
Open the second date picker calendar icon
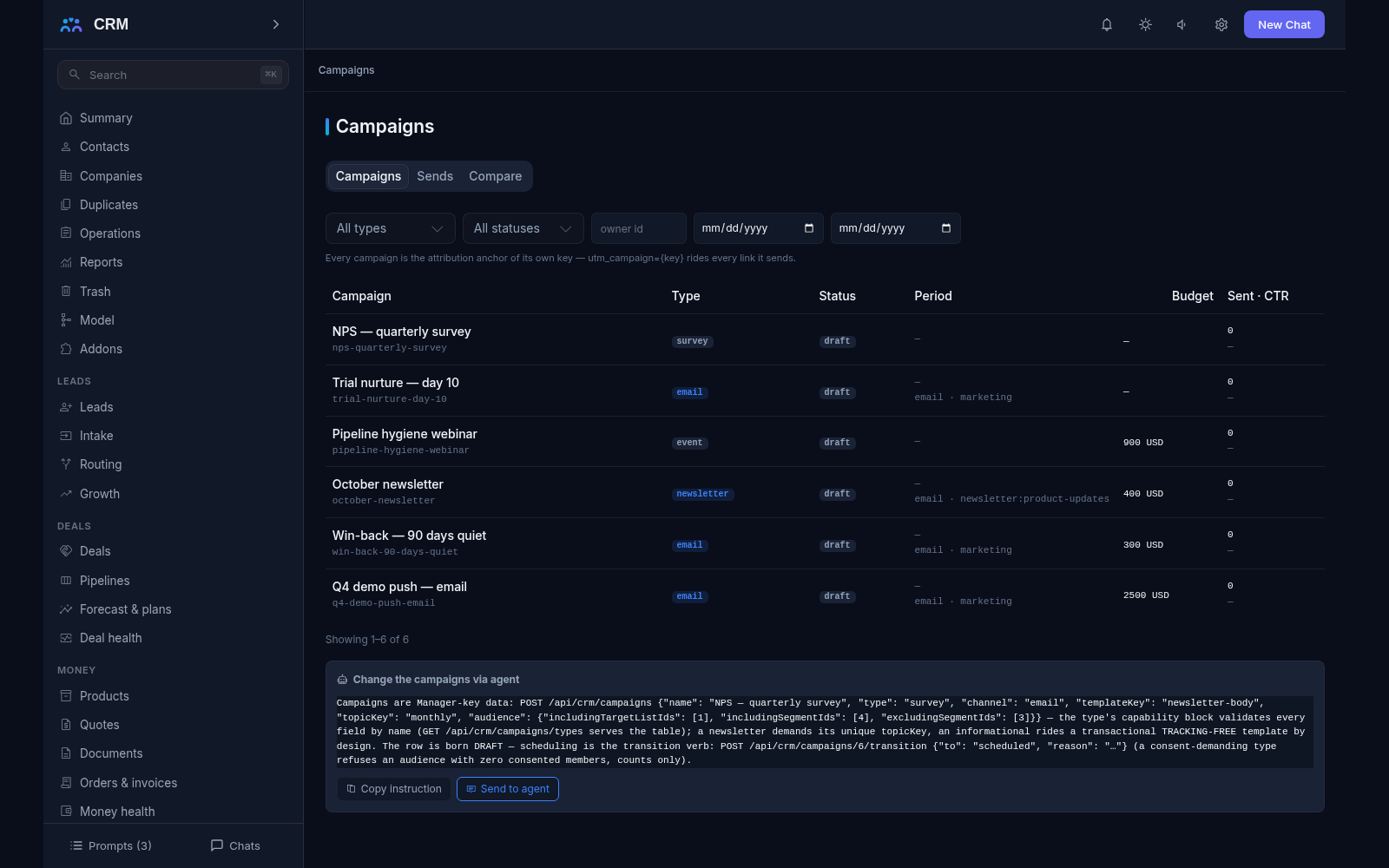tap(946, 228)
